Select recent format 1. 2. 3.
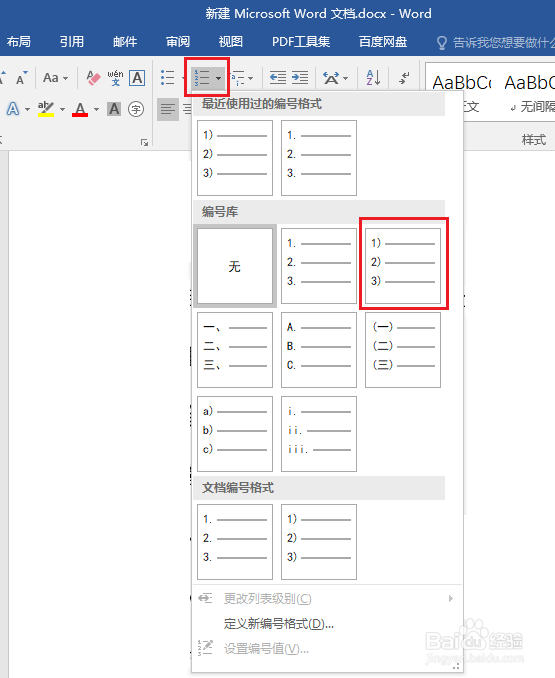Image resolution: width=555 pixels, height=678 pixels. pos(319,158)
